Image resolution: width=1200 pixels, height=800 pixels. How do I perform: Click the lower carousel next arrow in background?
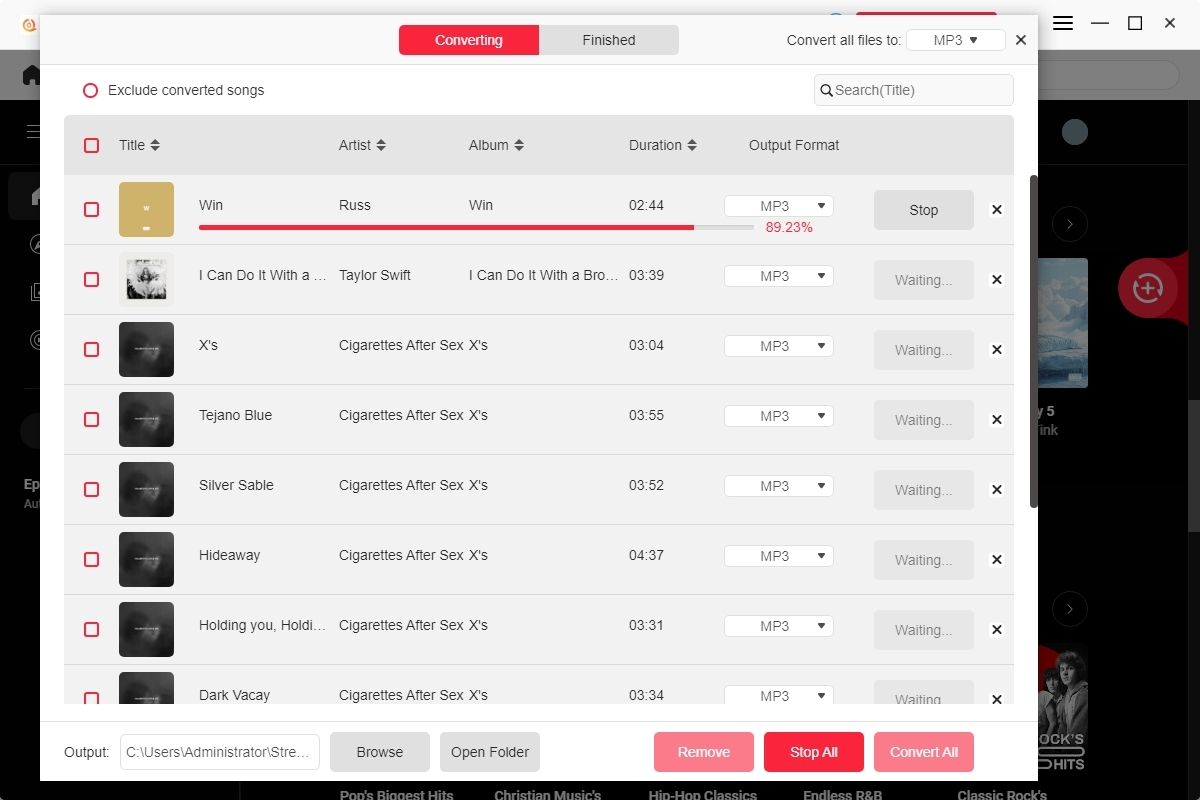(x=1070, y=608)
